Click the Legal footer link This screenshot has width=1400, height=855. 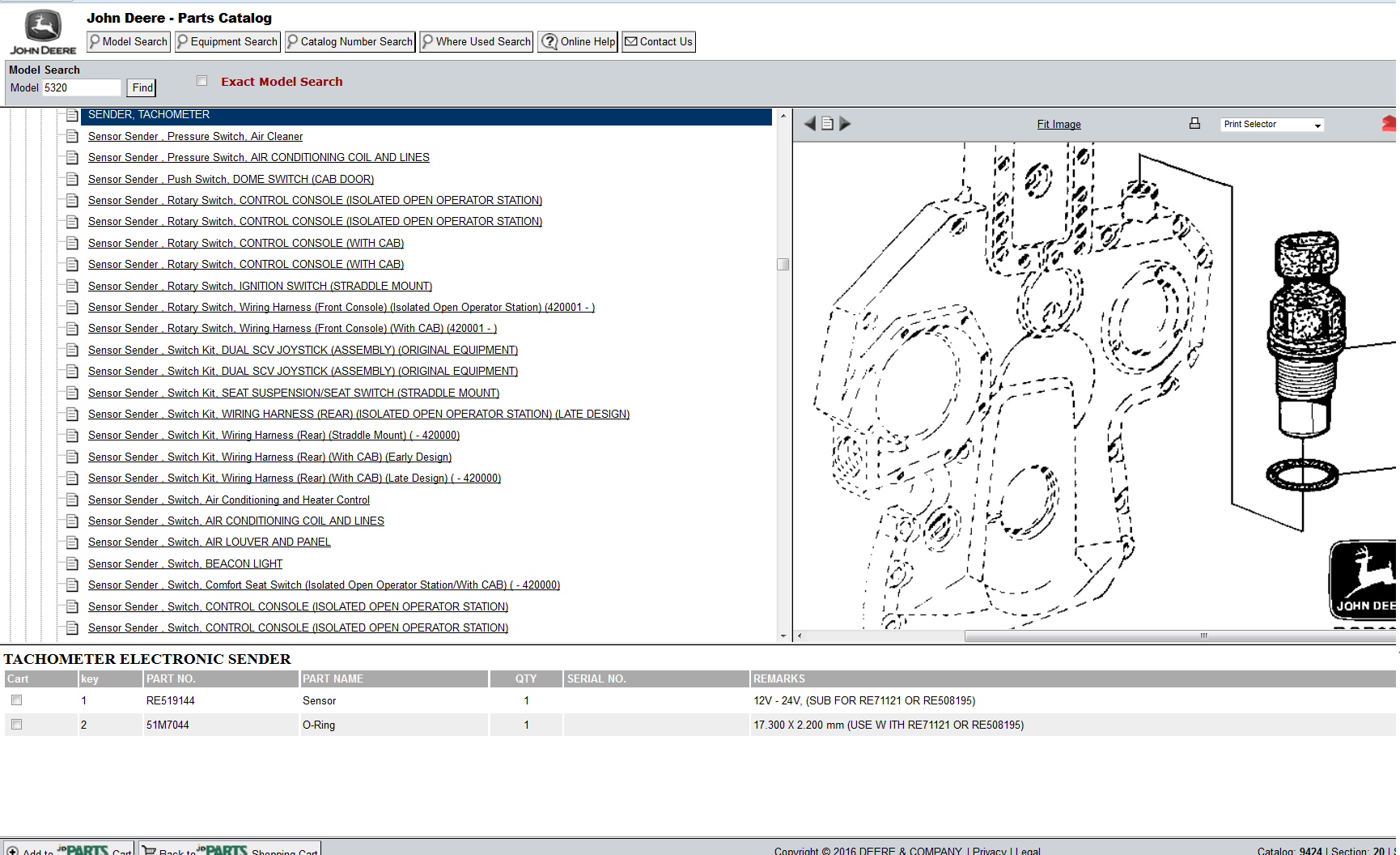click(x=1028, y=851)
